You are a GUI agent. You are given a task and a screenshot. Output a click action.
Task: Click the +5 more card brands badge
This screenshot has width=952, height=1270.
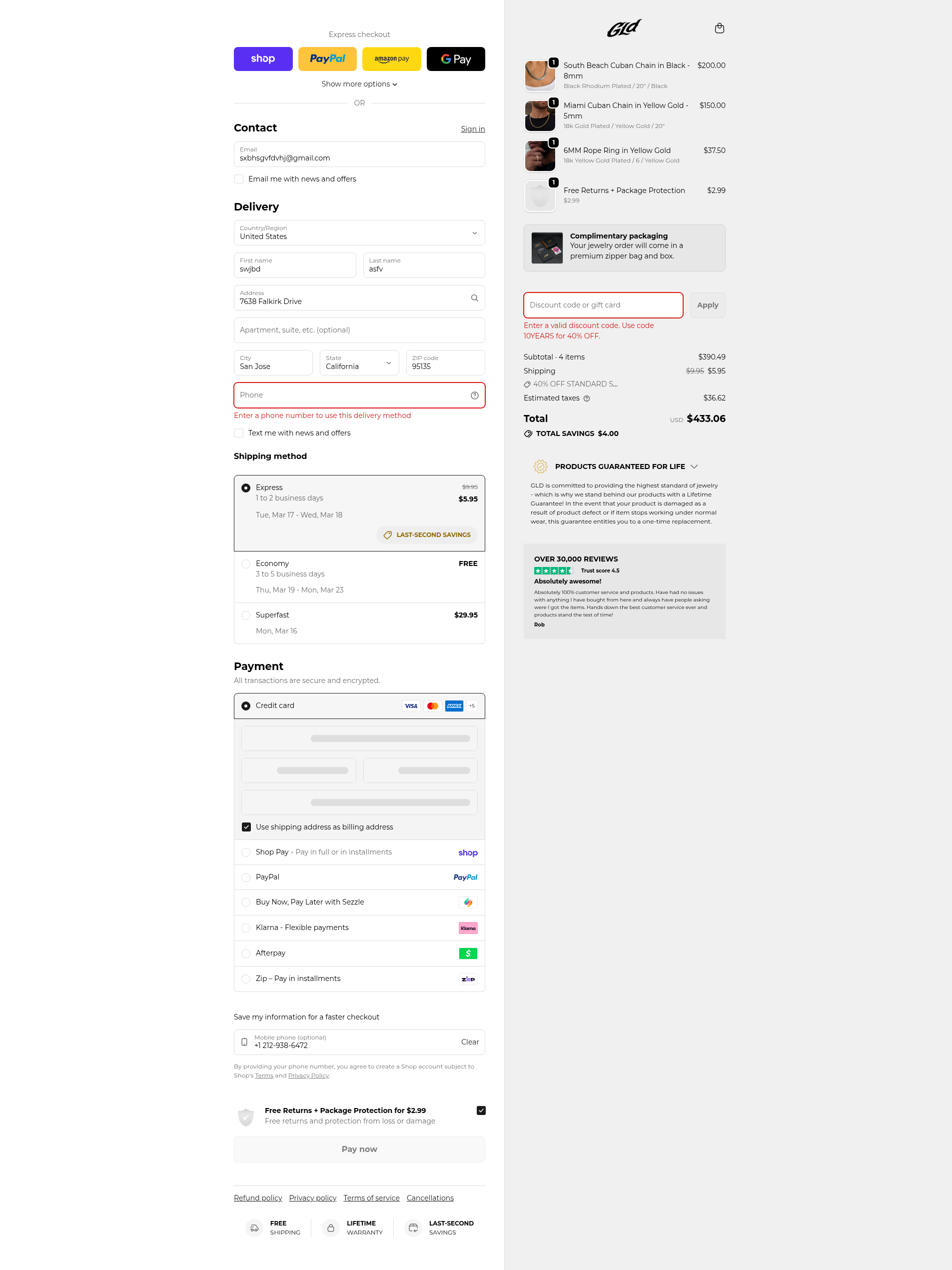(472, 706)
